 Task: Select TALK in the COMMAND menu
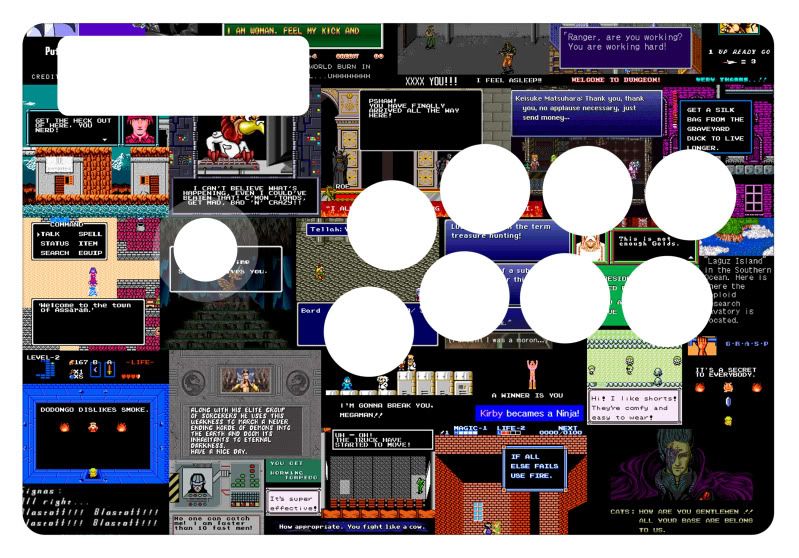(x=49, y=234)
